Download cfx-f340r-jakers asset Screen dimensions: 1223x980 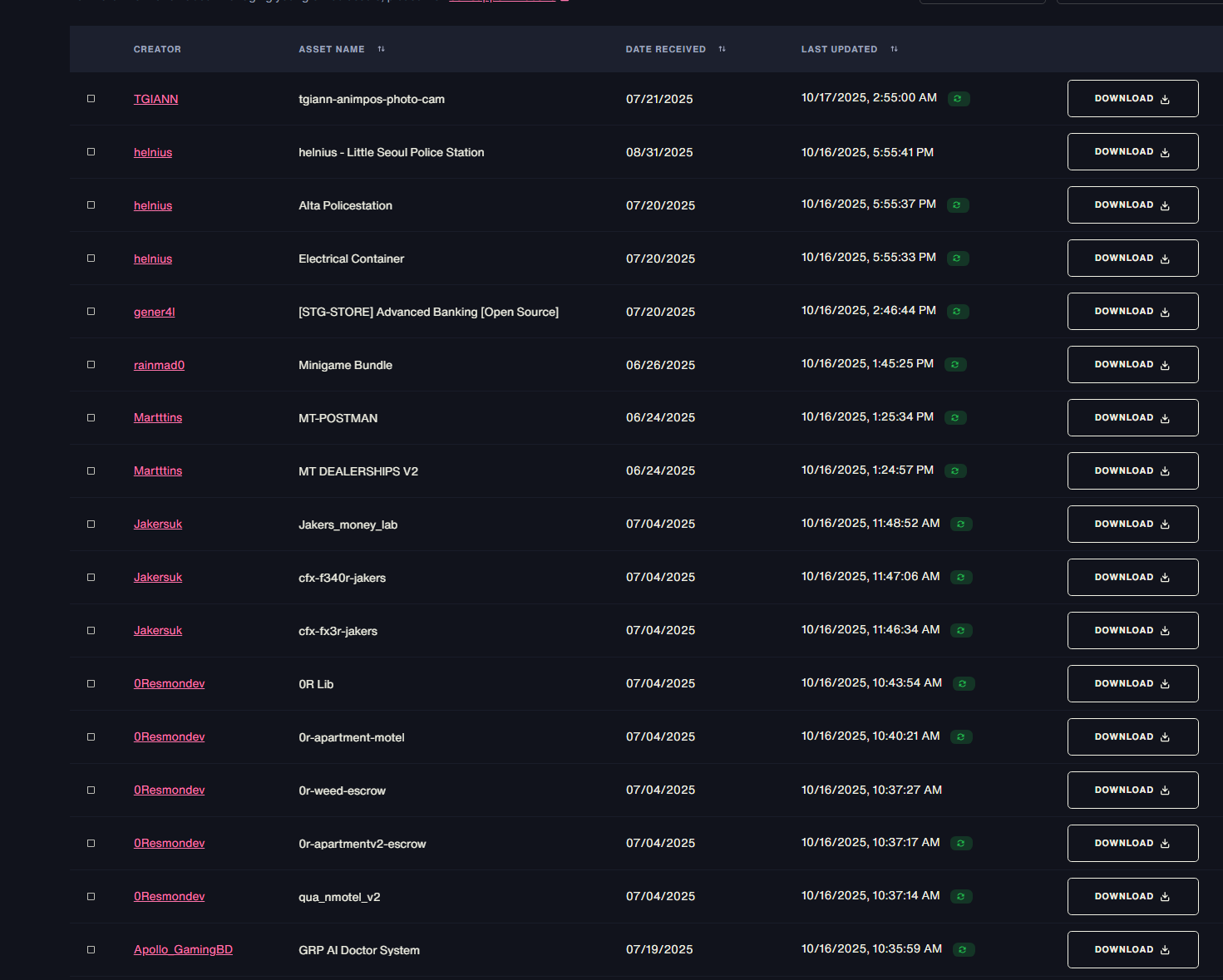tap(1132, 578)
